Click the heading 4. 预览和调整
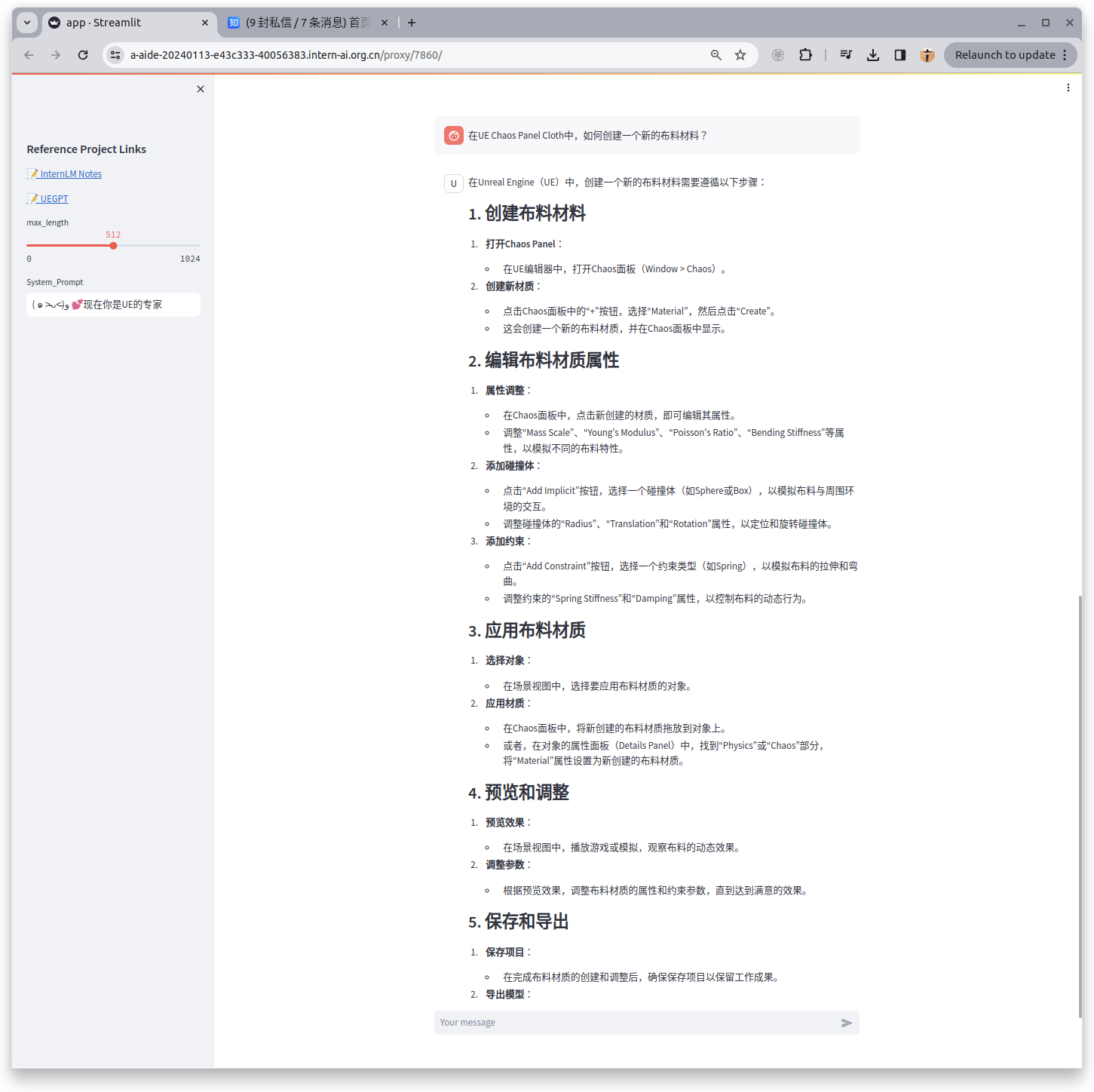The width and height of the screenshot is (1094, 1092). (519, 793)
